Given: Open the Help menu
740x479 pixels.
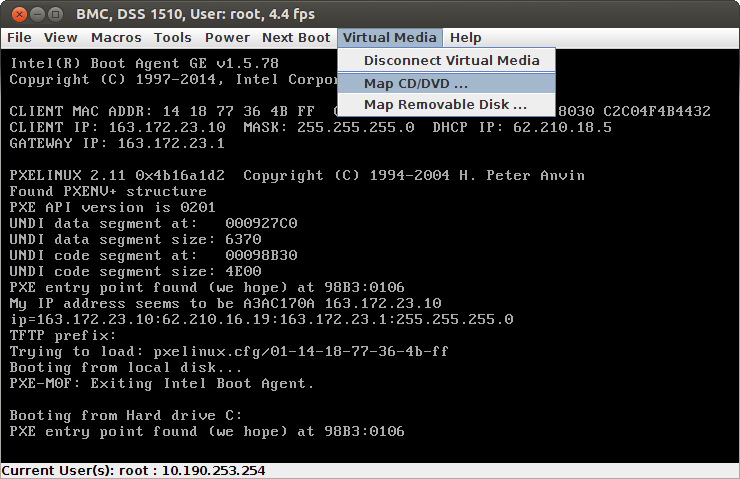Looking at the screenshot, I should point(465,38).
